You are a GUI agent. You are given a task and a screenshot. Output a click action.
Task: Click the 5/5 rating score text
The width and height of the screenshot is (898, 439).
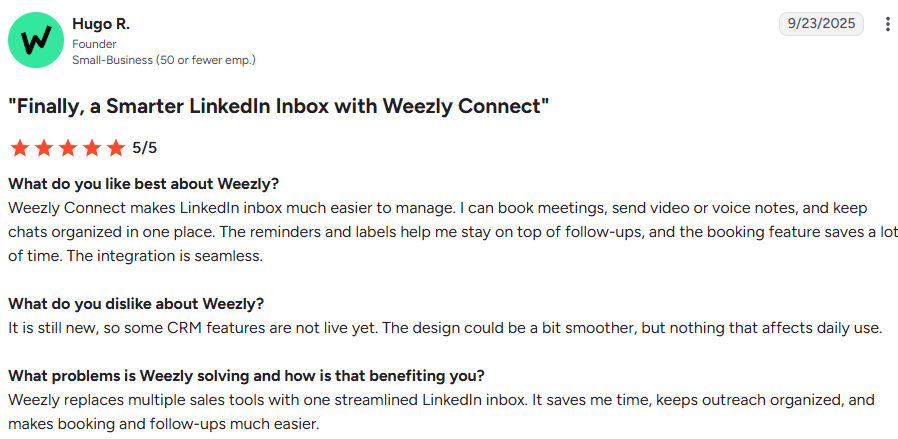[x=144, y=148]
